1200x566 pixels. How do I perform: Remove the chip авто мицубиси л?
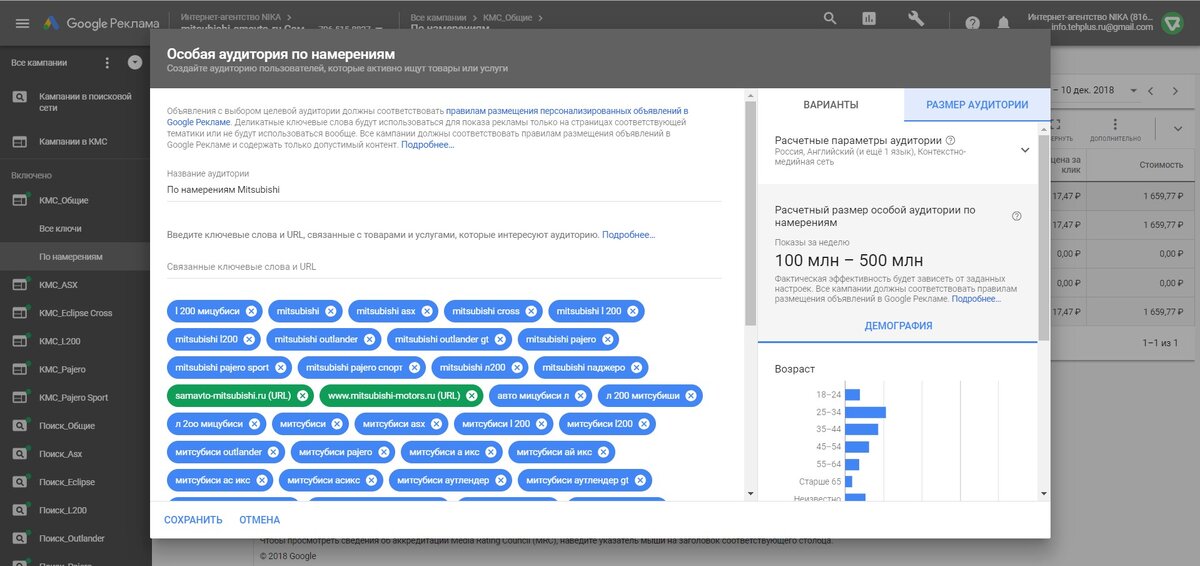pos(581,395)
